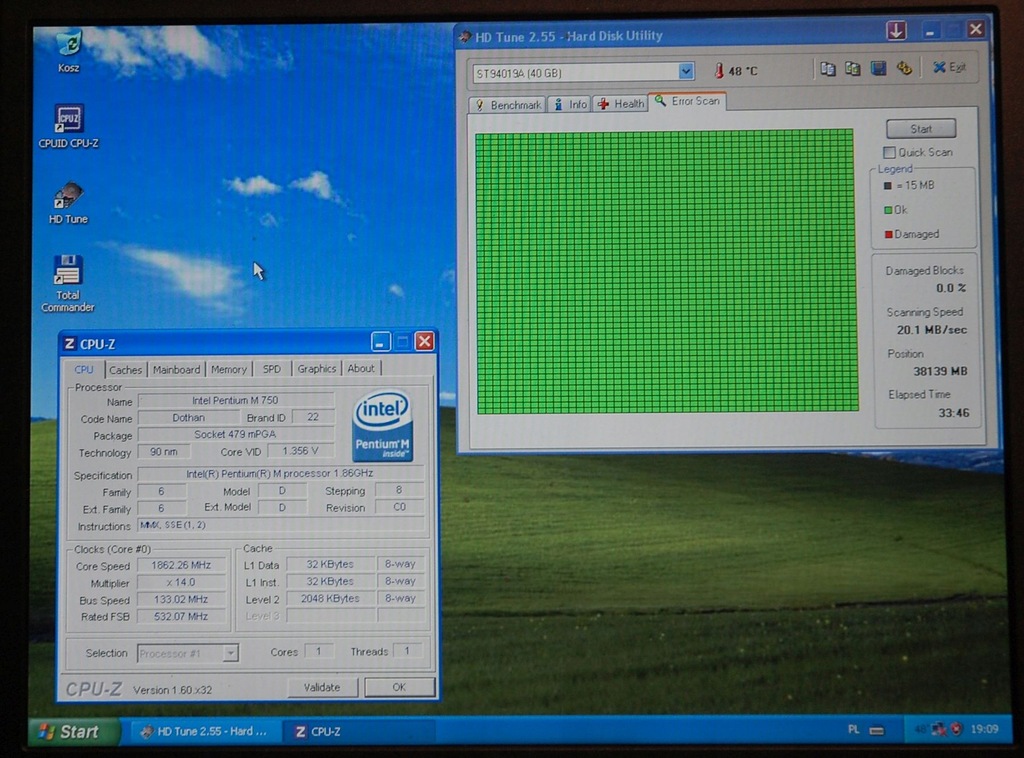
Task: Click the Position value 38139 MB
Action: click(940, 371)
